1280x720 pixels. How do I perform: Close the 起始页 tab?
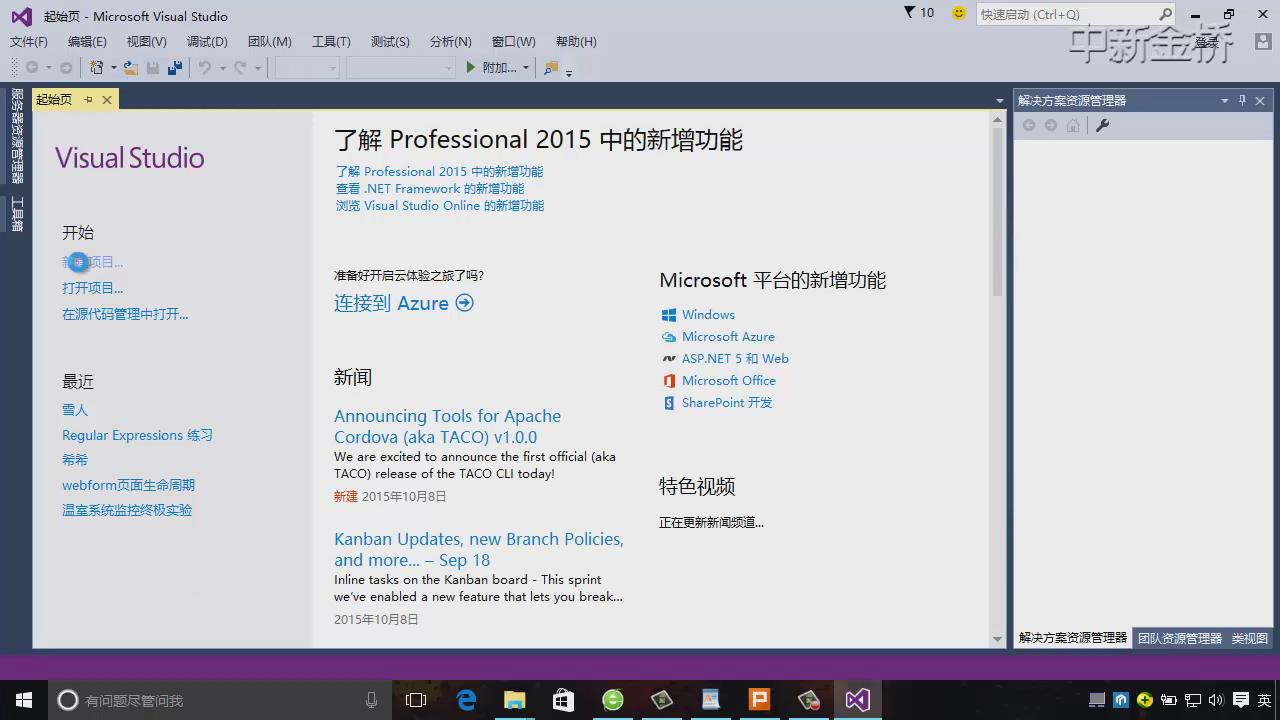click(x=107, y=99)
